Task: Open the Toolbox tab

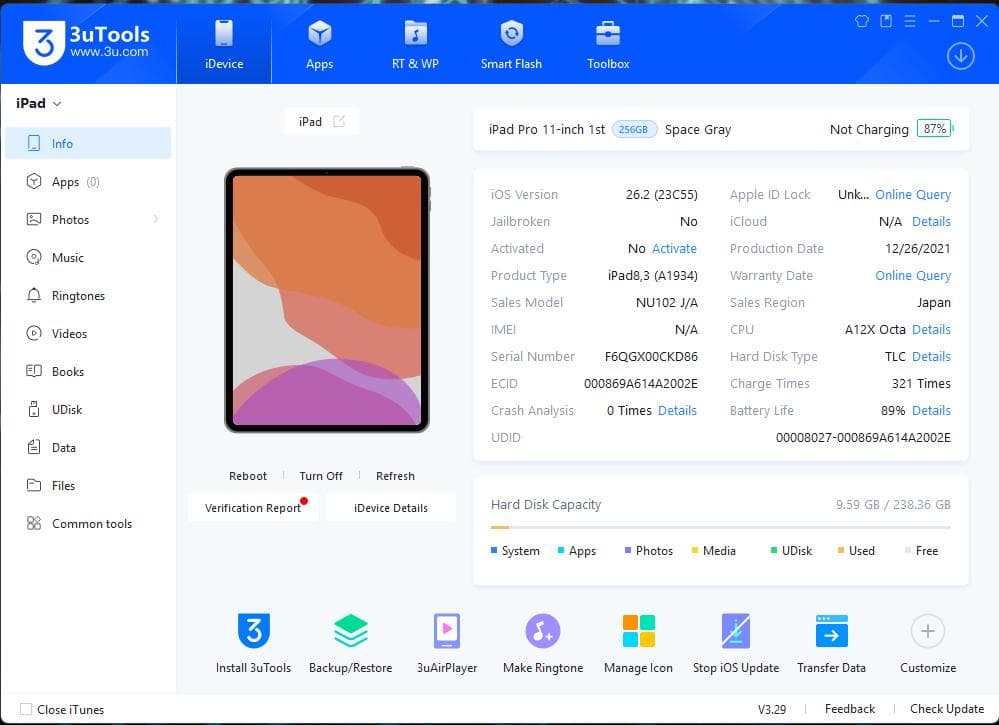Action: click(x=607, y=44)
